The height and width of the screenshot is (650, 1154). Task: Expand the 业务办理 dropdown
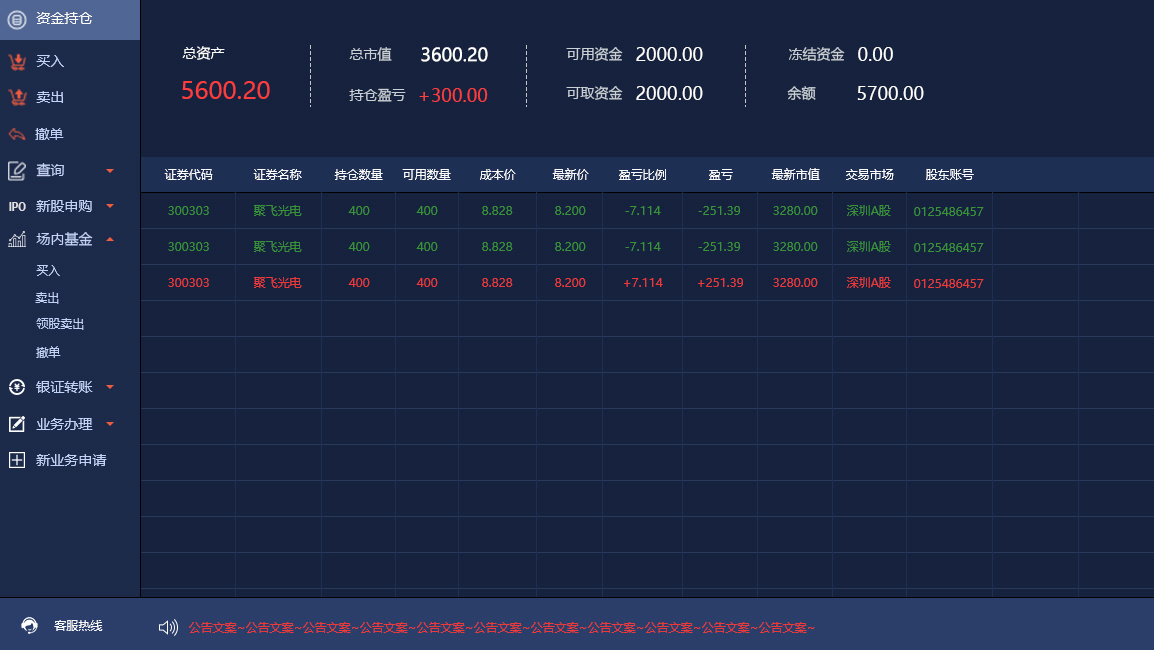pos(110,424)
